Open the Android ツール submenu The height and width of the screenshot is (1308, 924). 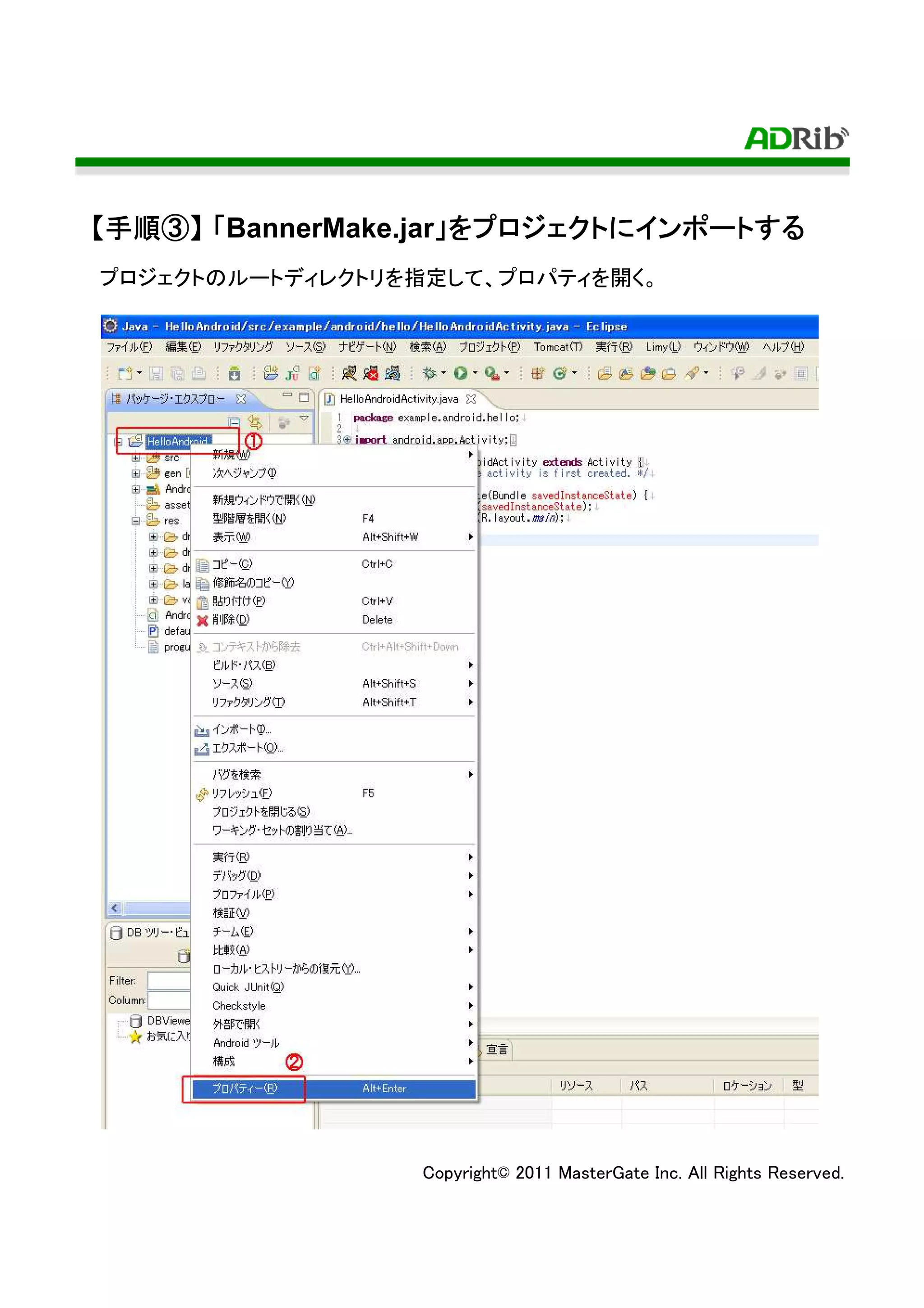point(334,1044)
